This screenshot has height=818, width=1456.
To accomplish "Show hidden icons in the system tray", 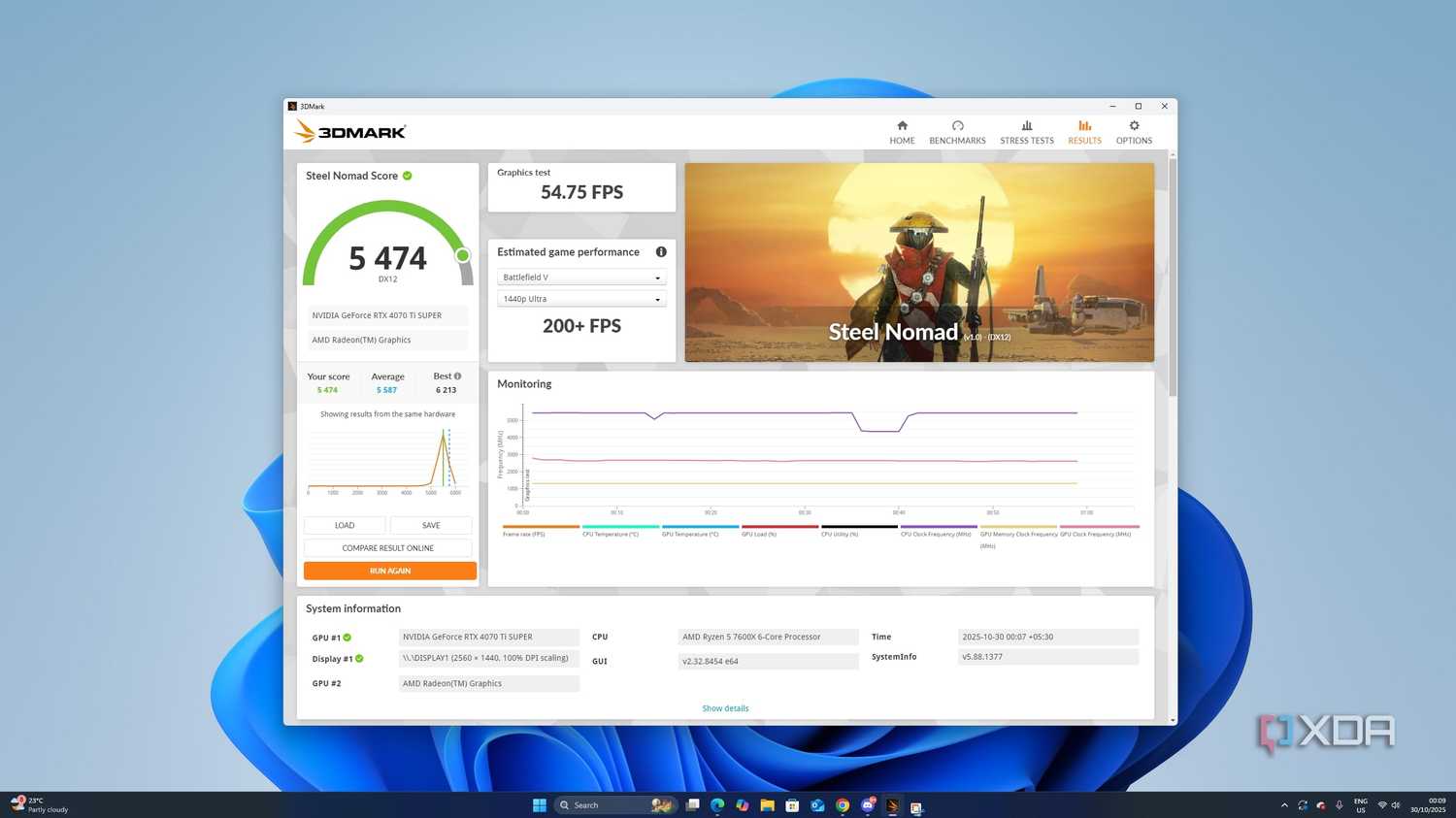I will [x=1284, y=805].
